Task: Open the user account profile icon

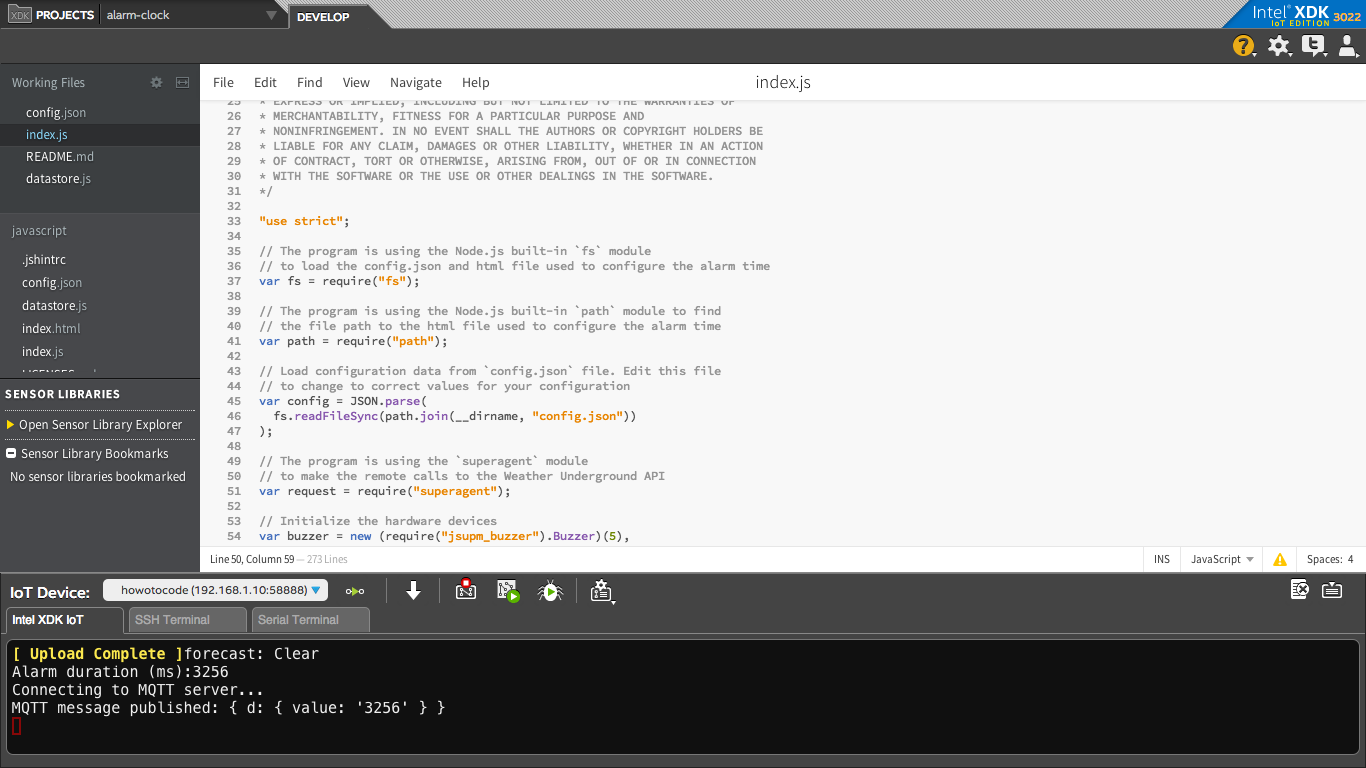Action: click(x=1347, y=45)
